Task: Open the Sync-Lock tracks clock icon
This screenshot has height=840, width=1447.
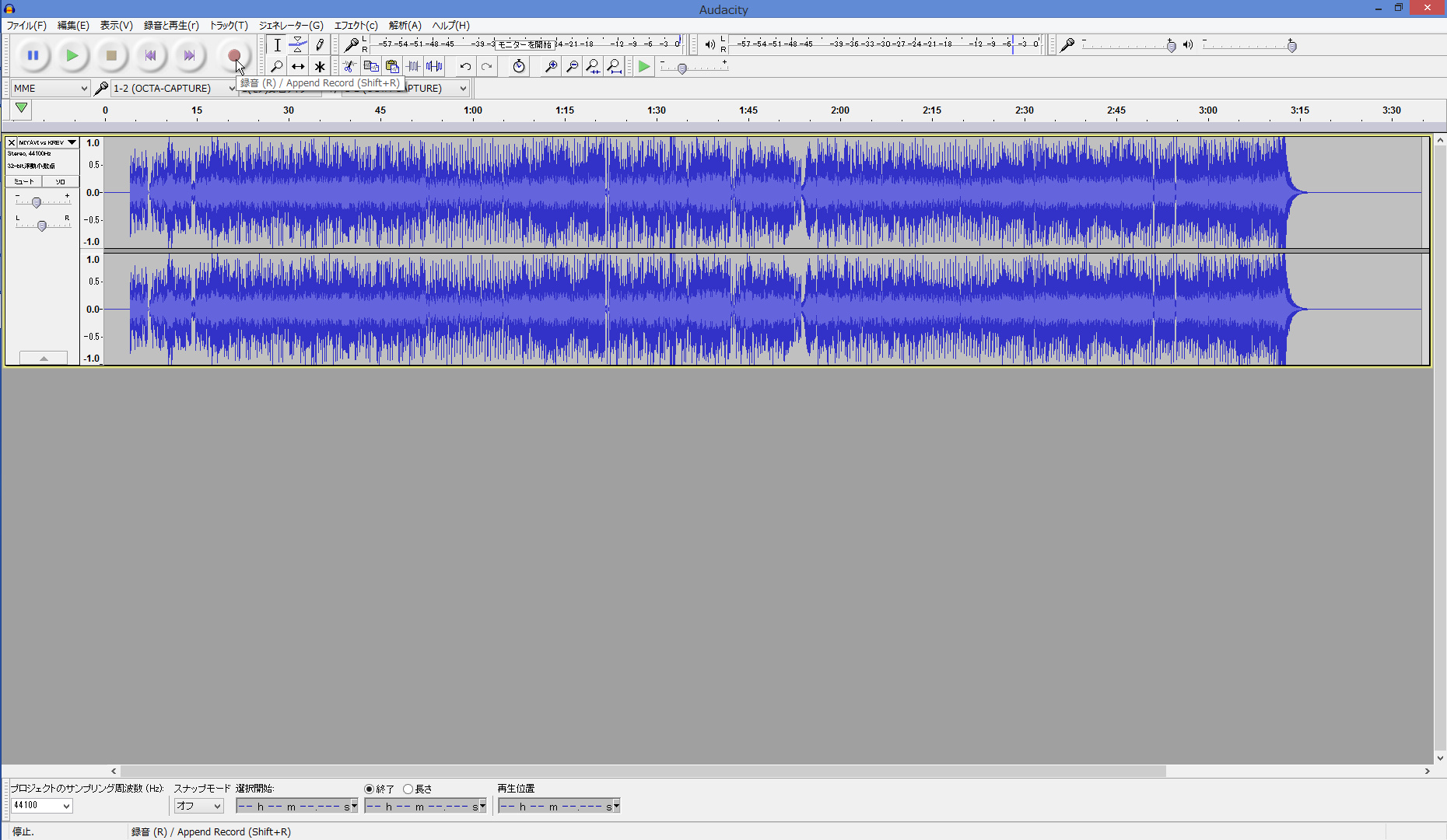Action: [519, 67]
